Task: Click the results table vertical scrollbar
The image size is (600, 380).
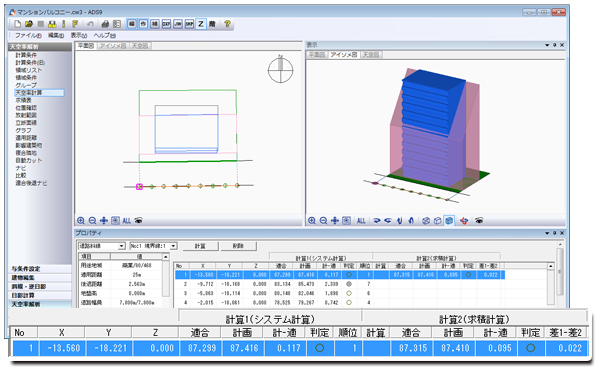Action: point(551,284)
